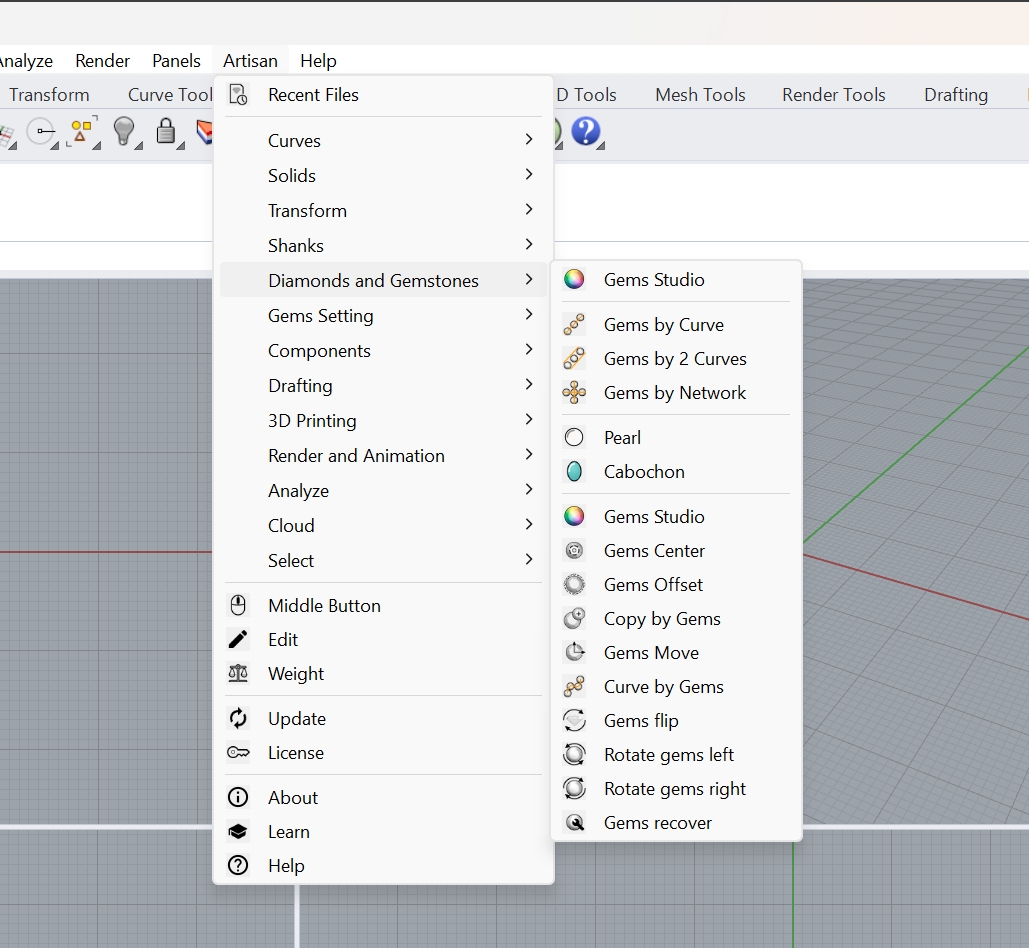Click the blue question mark help icon
Image resolution: width=1029 pixels, height=948 pixels.
[585, 131]
